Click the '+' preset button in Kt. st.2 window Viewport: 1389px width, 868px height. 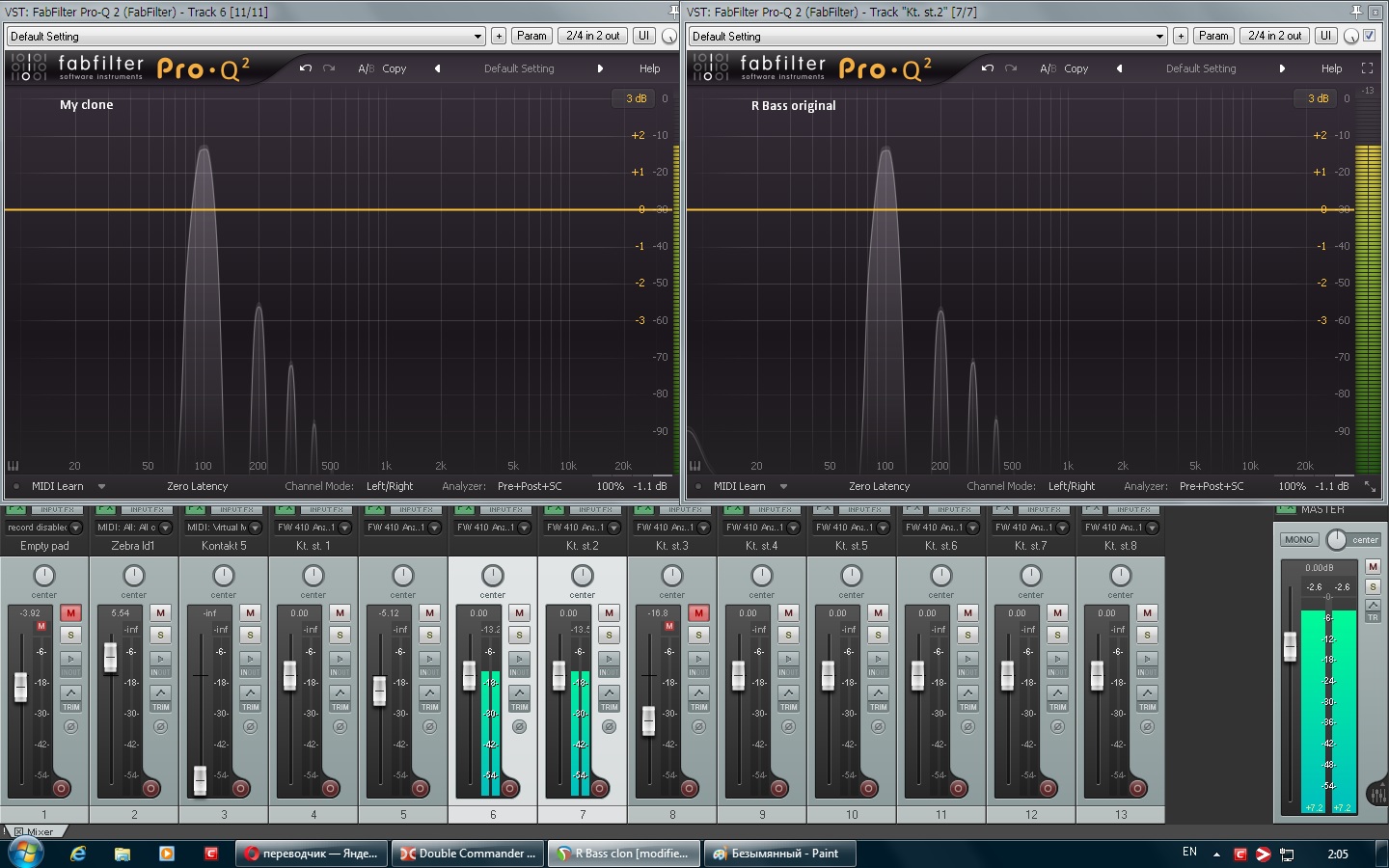click(x=1181, y=36)
